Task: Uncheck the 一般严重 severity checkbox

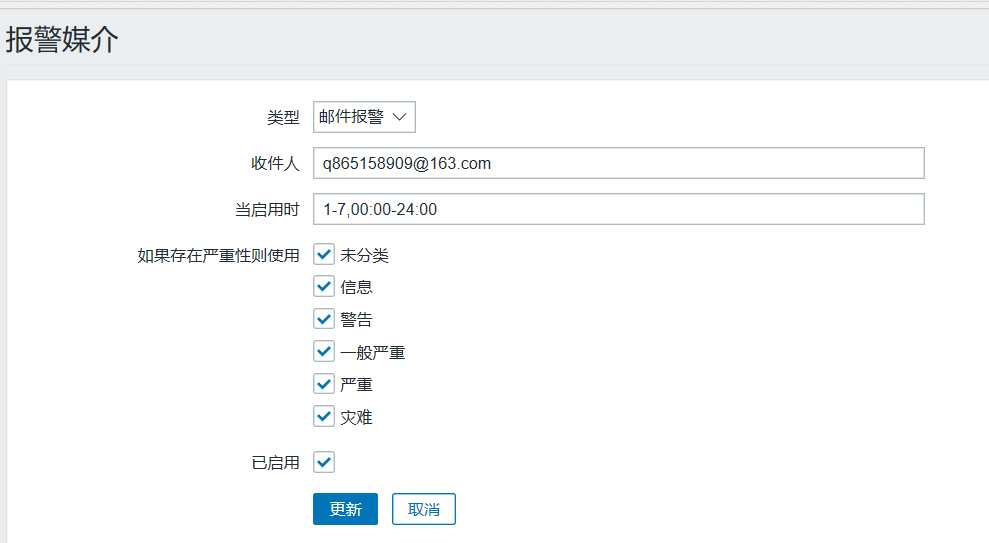Action: (x=324, y=351)
